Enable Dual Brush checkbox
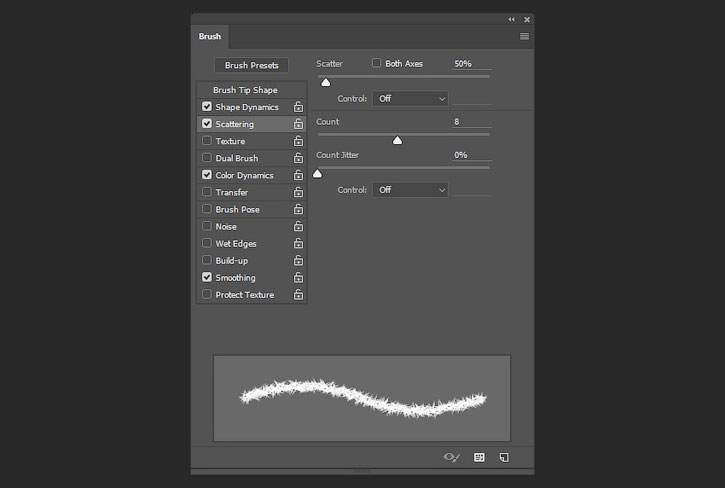 (207, 157)
